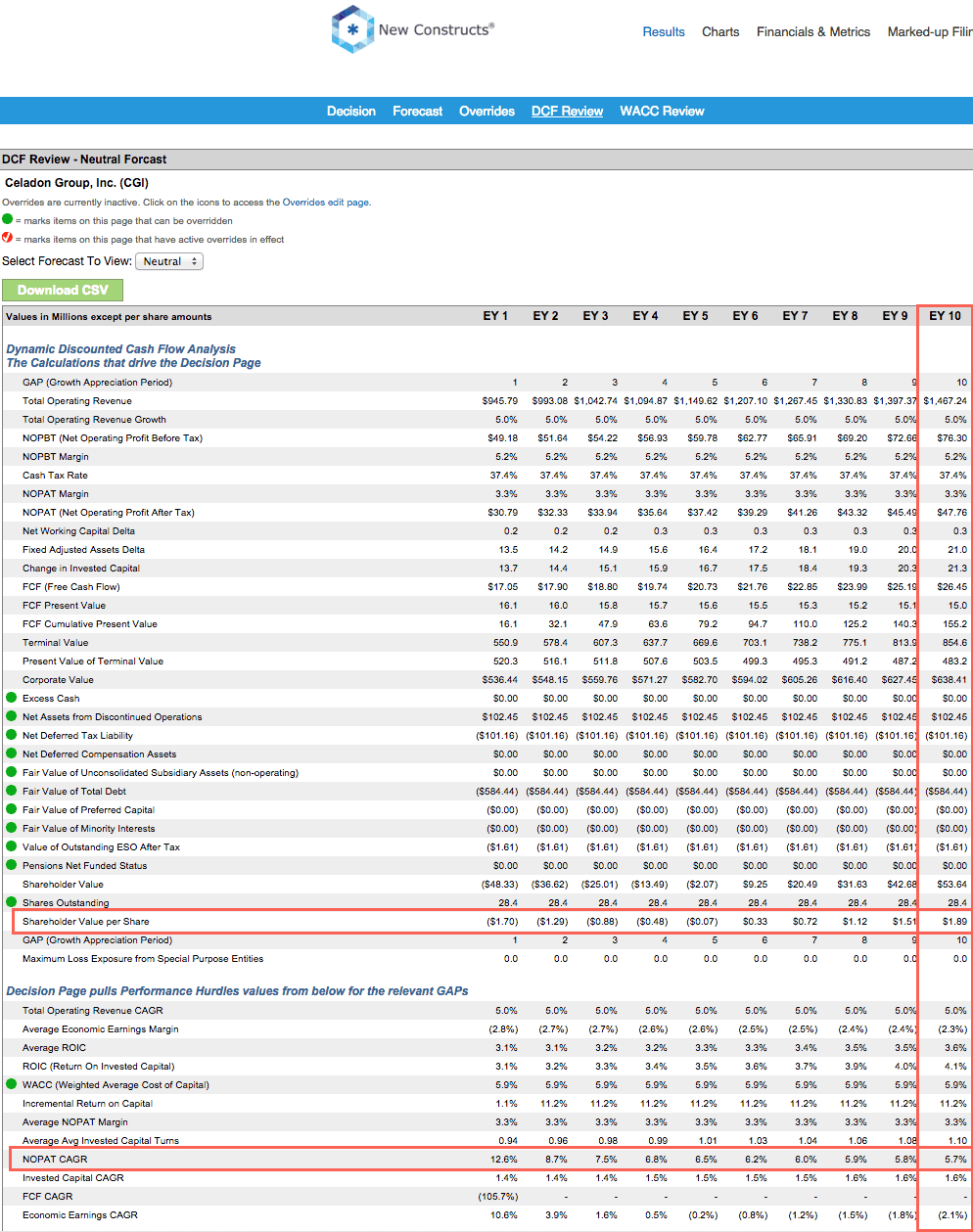973x1232 pixels.
Task: Click green override icon beside WACC row
Action: [x=12, y=1084]
